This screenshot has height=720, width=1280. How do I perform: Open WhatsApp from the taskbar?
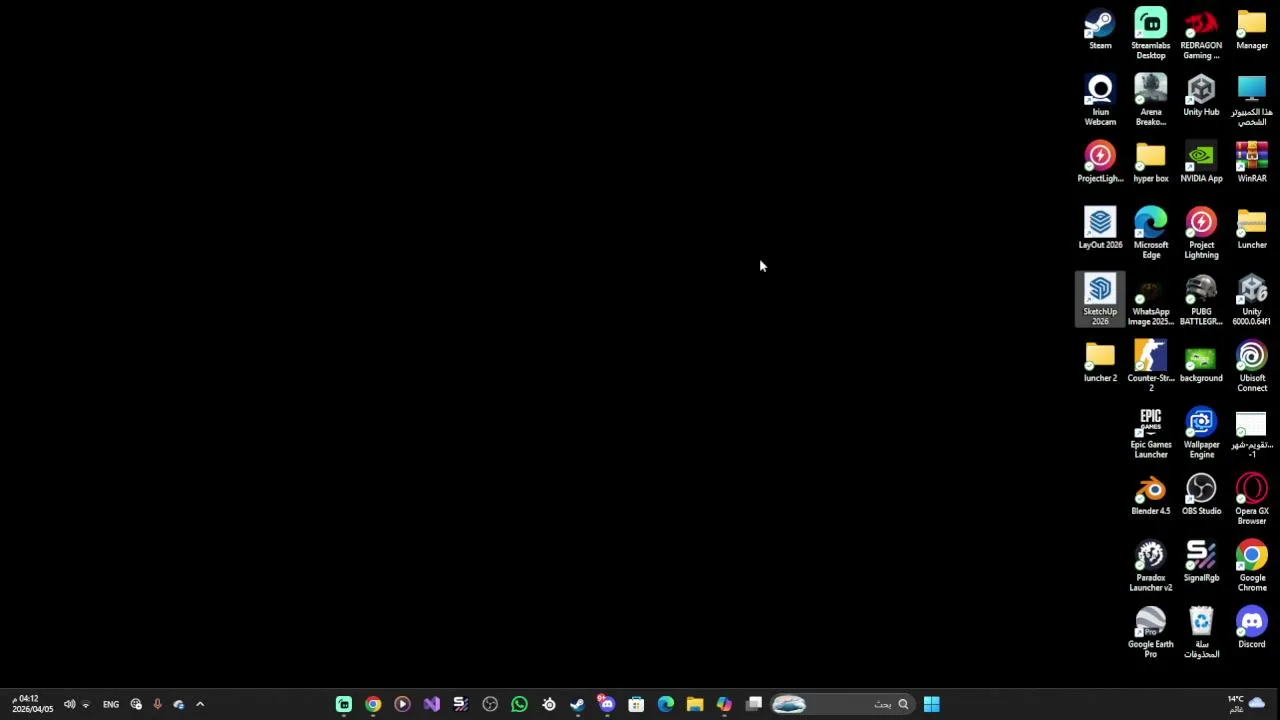(x=519, y=704)
